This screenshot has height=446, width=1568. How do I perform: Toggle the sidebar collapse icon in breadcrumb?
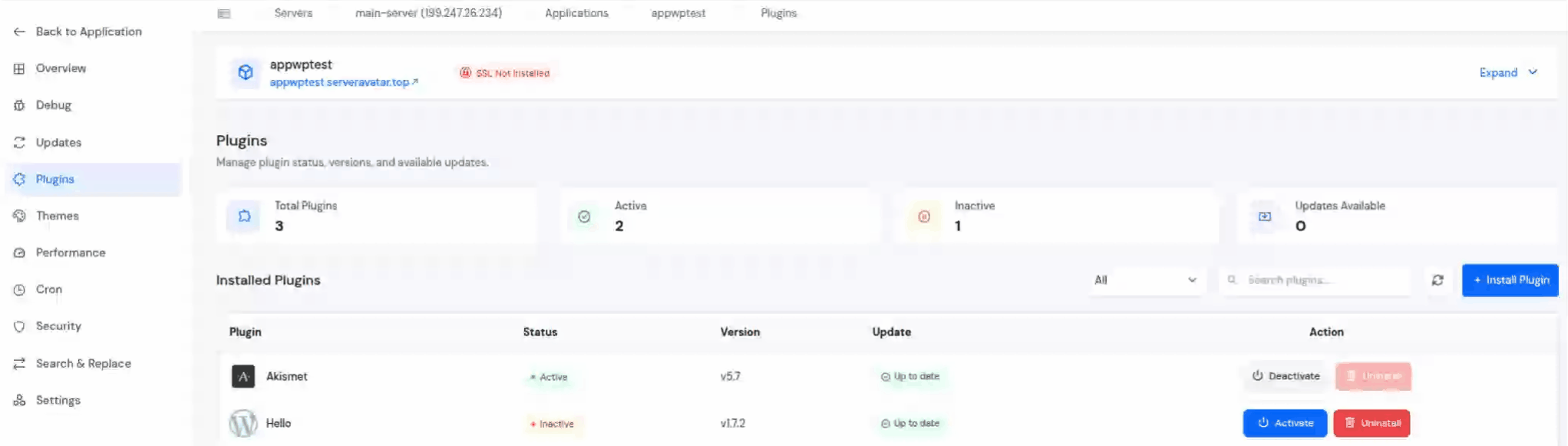224,13
